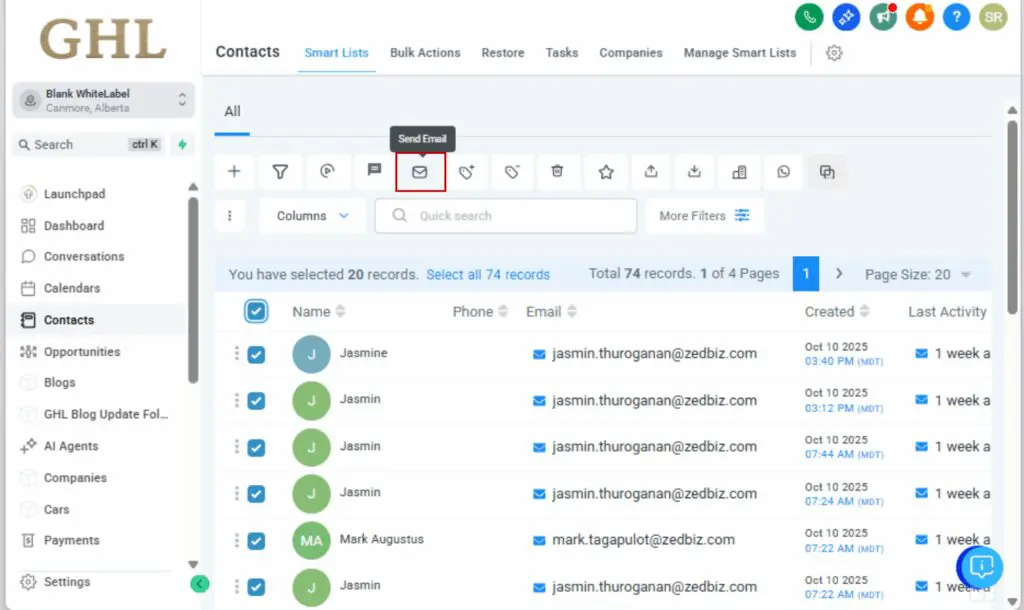Deselect the checkbox next to Mark Augustus

[x=257, y=540]
